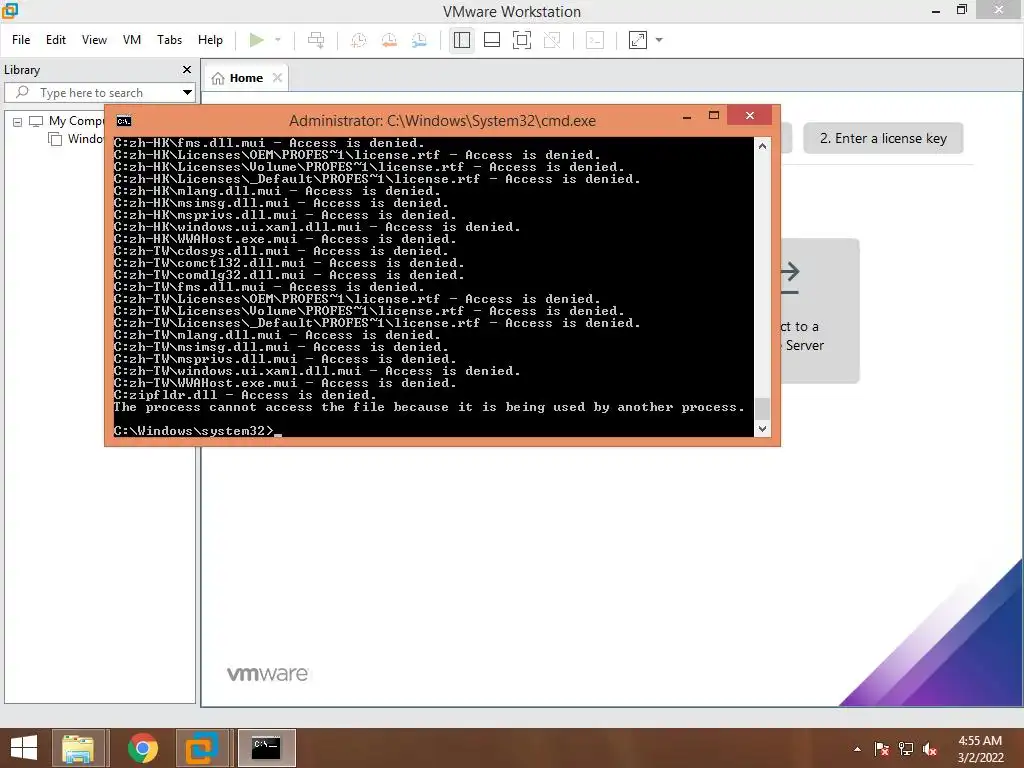Toggle the Show Library sidebar icon
The width and height of the screenshot is (1024, 768).
tap(462, 40)
